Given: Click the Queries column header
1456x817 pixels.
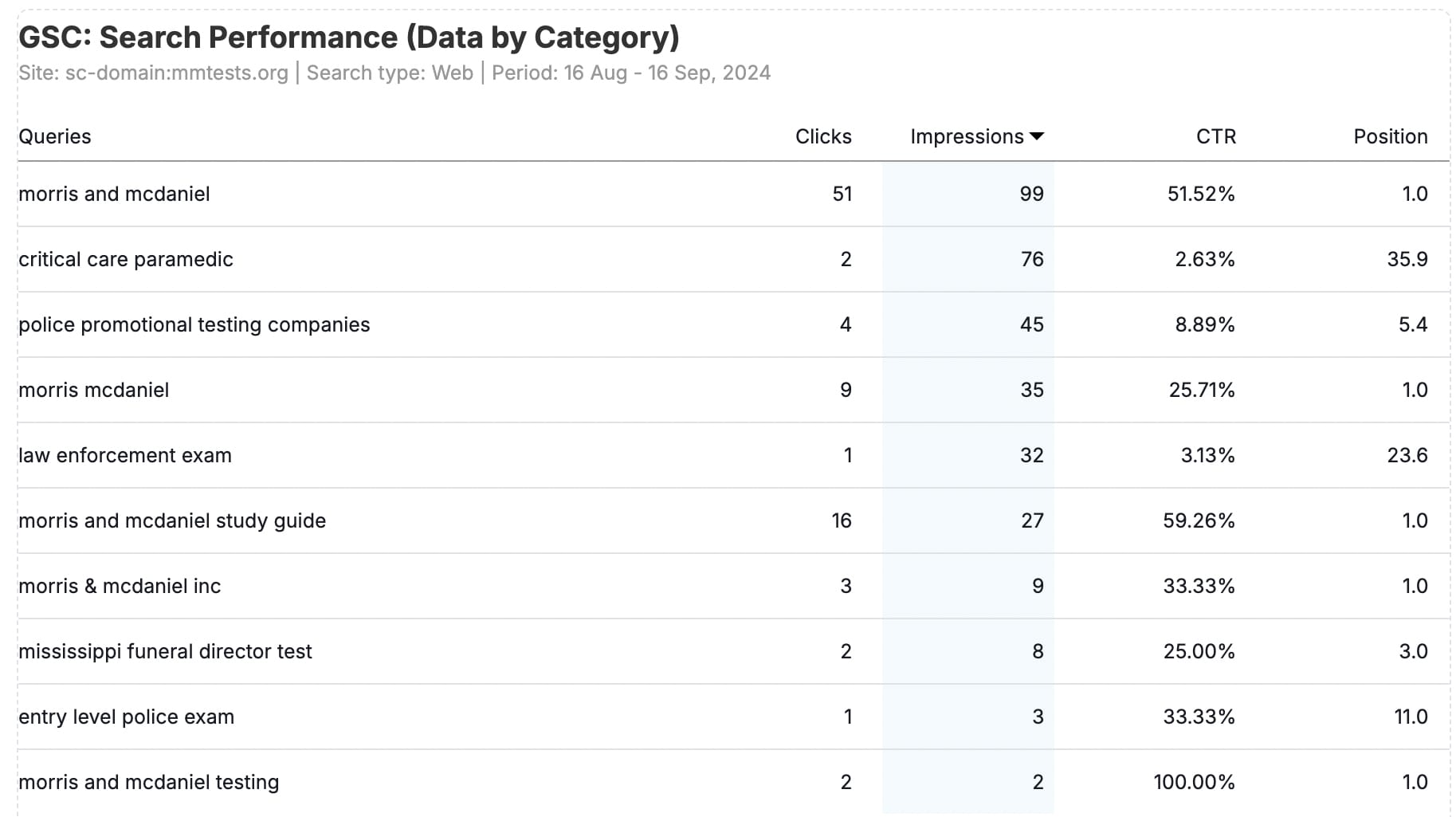Looking at the screenshot, I should pos(55,137).
